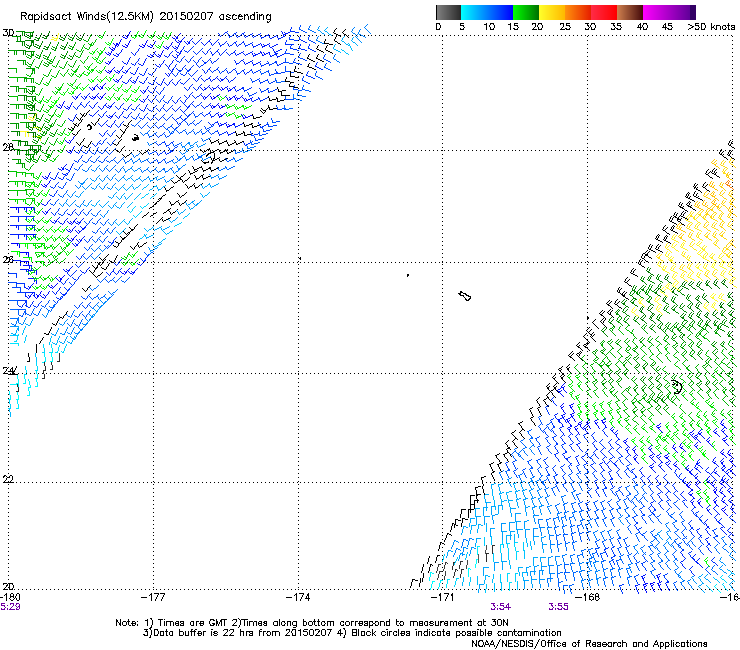The height and width of the screenshot is (650, 740).
Task: Click the yellow 20-25 knots color segment
Action: 552,12
